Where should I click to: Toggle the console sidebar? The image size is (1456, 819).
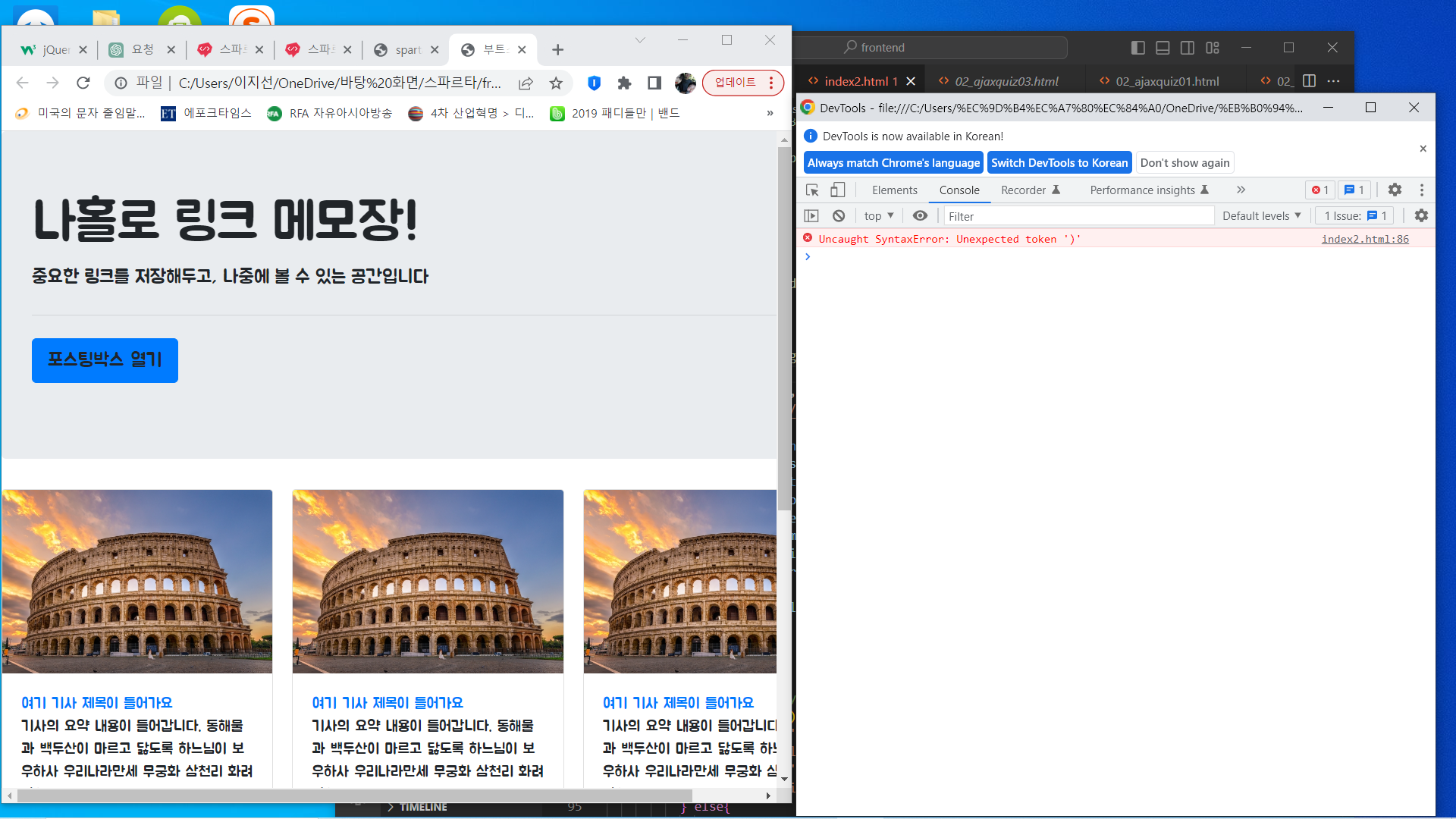pos(811,216)
